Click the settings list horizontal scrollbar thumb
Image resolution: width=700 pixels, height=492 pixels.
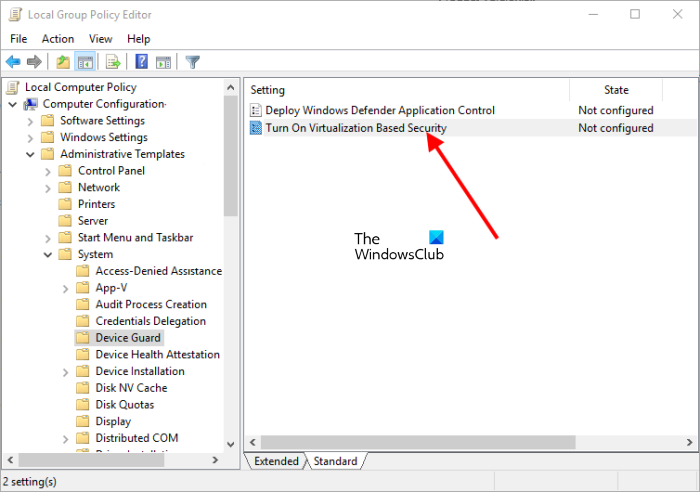click(x=418, y=442)
